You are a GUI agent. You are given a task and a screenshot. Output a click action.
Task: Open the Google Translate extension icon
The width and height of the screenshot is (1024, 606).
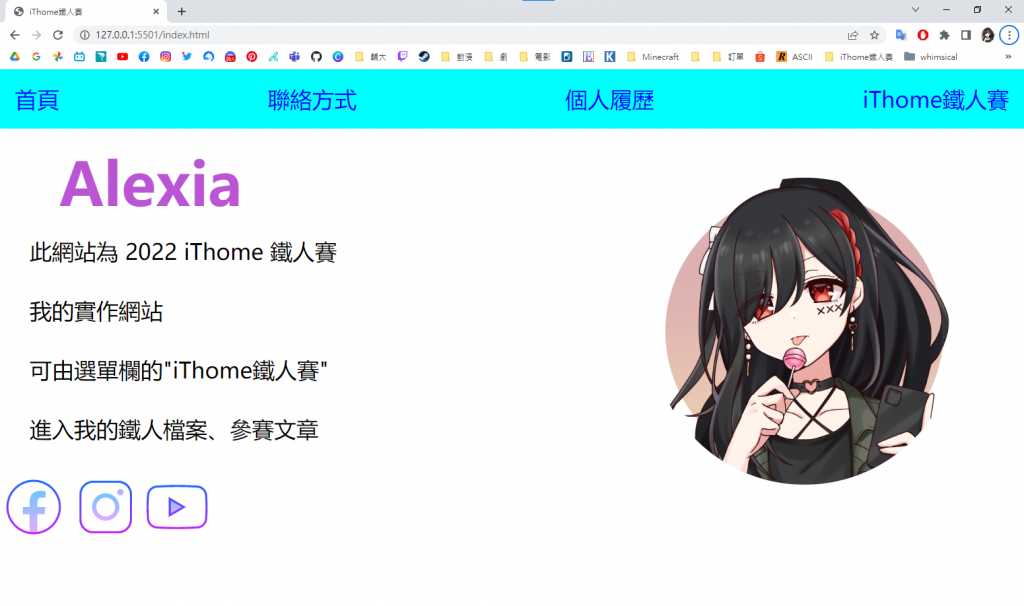(901, 35)
